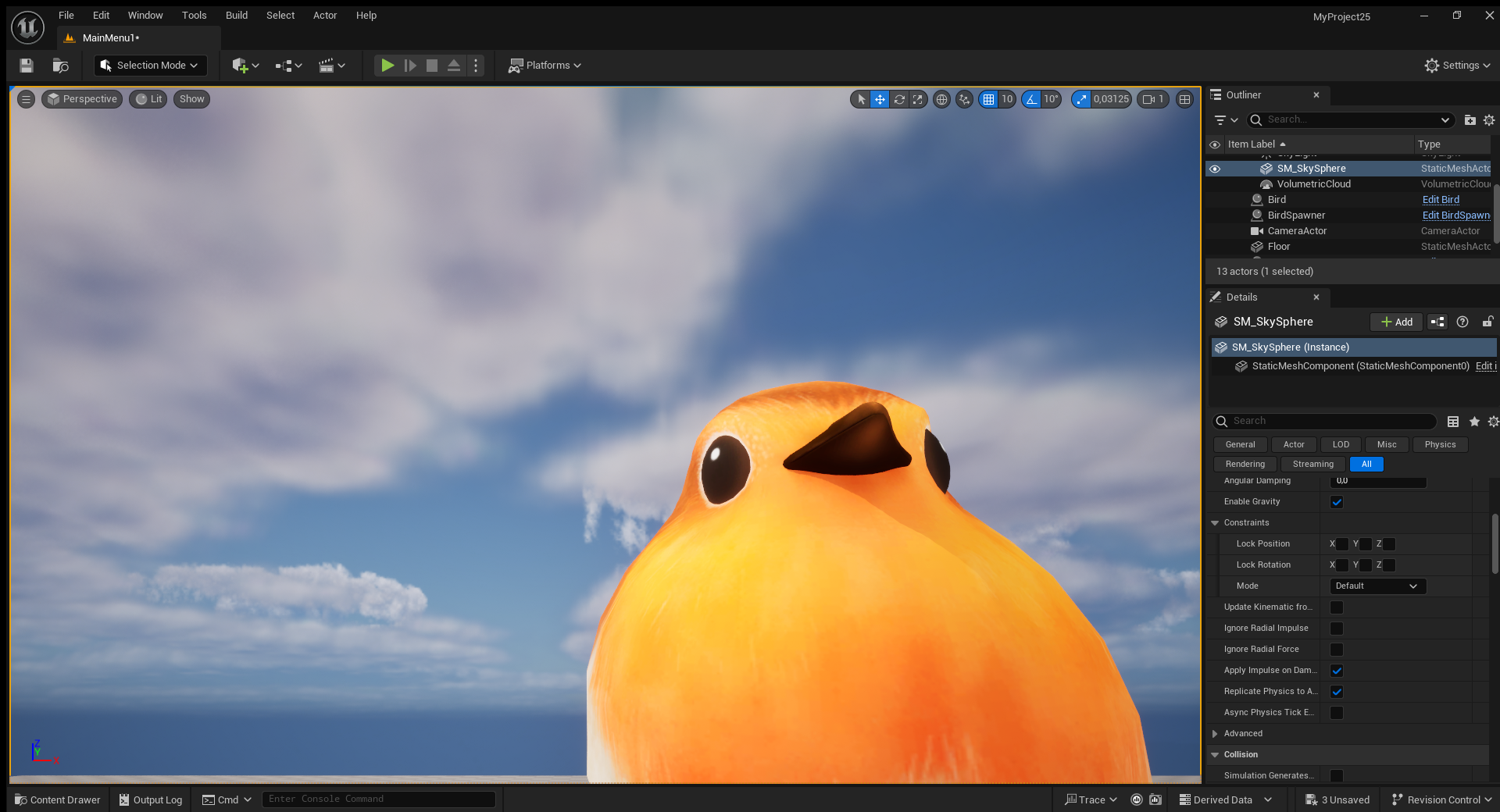Open Constraints Mode Default dropdown
The width and height of the screenshot is (1500, 812).
point(1377,586)
